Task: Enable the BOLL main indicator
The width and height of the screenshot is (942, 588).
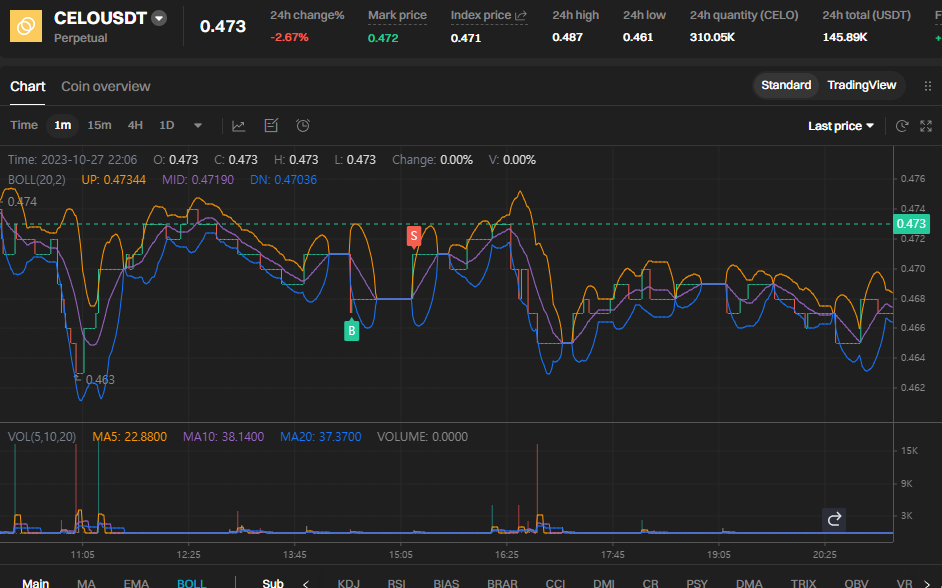Action: click(192, 583)
